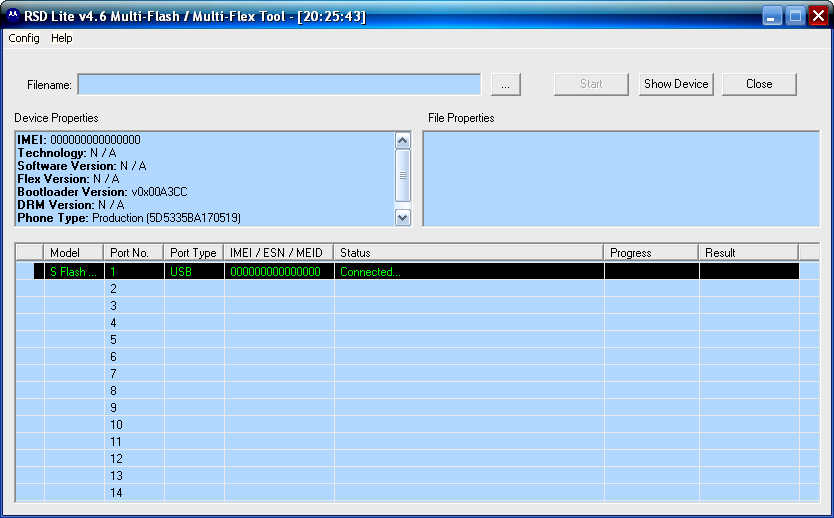The height and width of the screenshot is (518, 834).
Task: Select port number 14 row
Action: [418, 493]
